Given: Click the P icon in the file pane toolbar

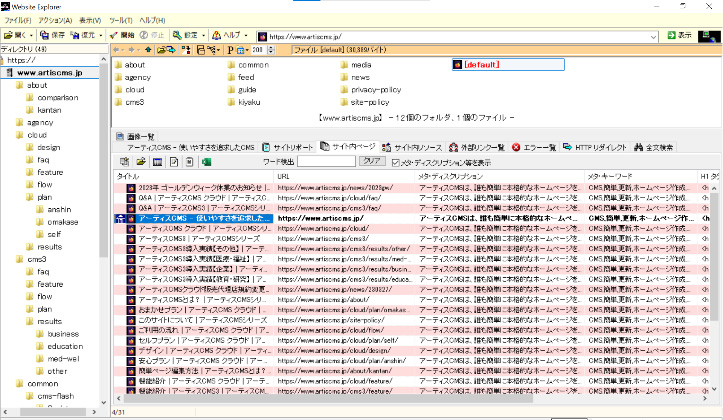Looking at the screenshot, I should 230,50.
